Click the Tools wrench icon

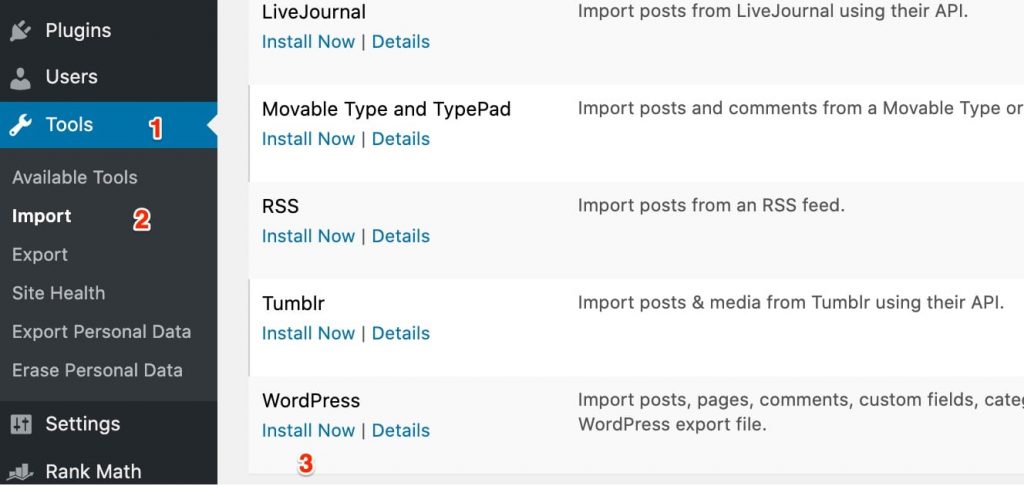(21, 125)
